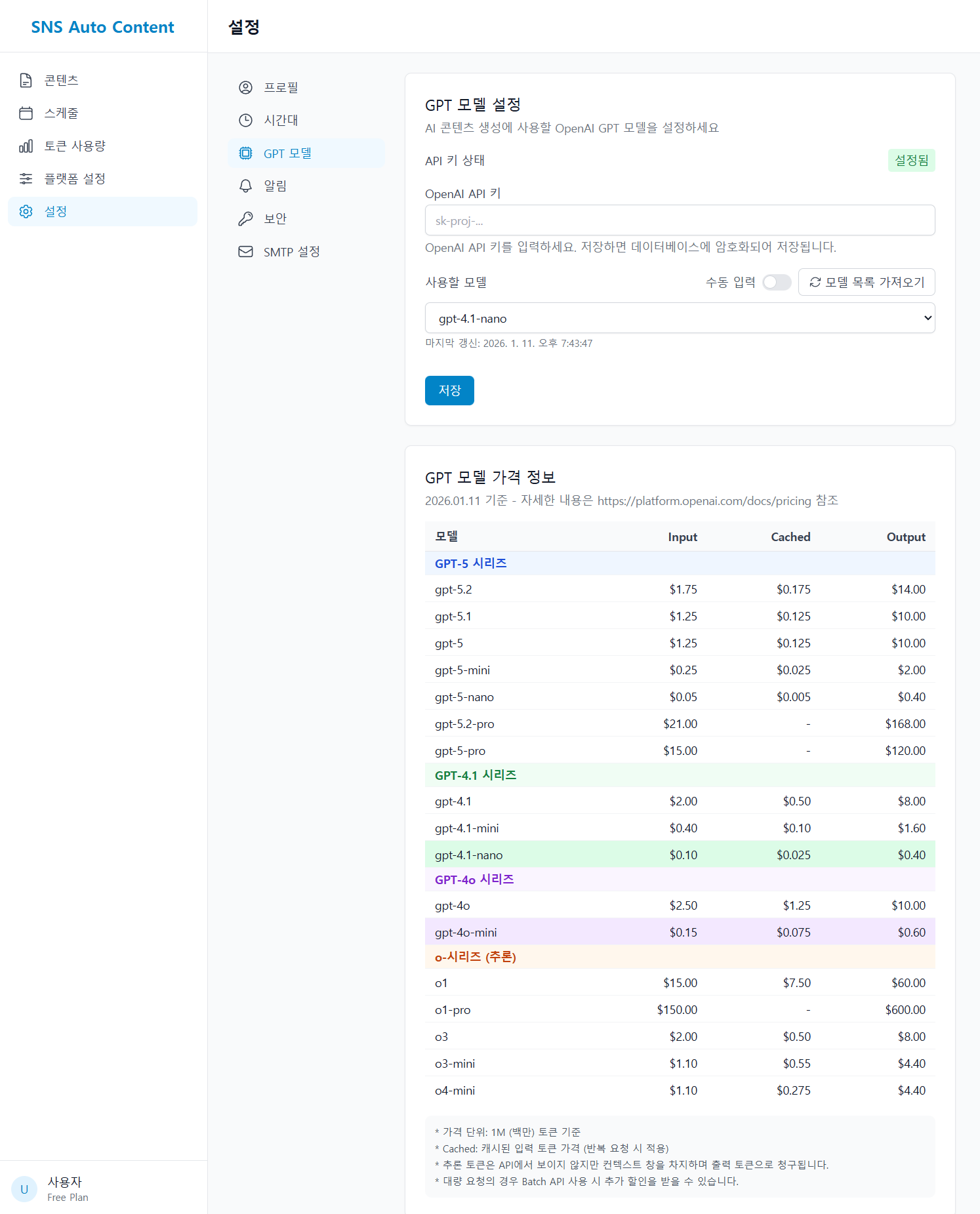Viewport: 980px width, 1214px height.
Task: Select the gpt-4.1-nano pricing table row
Action: [x=680, y=855]
